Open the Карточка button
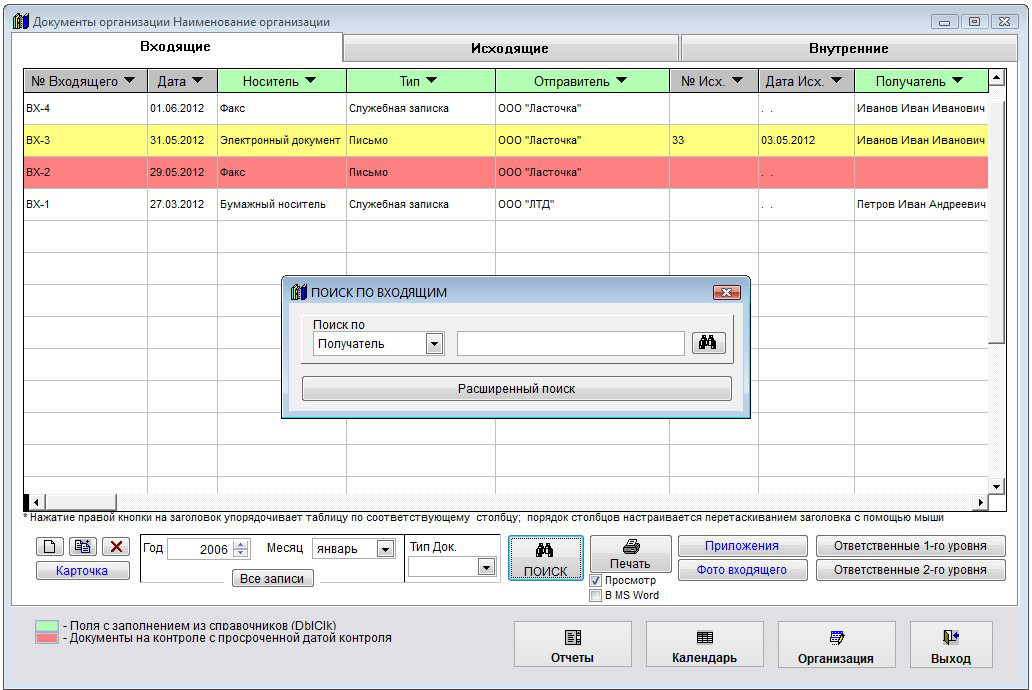Viewport: 1032px width, 690px height. point(82,571)
